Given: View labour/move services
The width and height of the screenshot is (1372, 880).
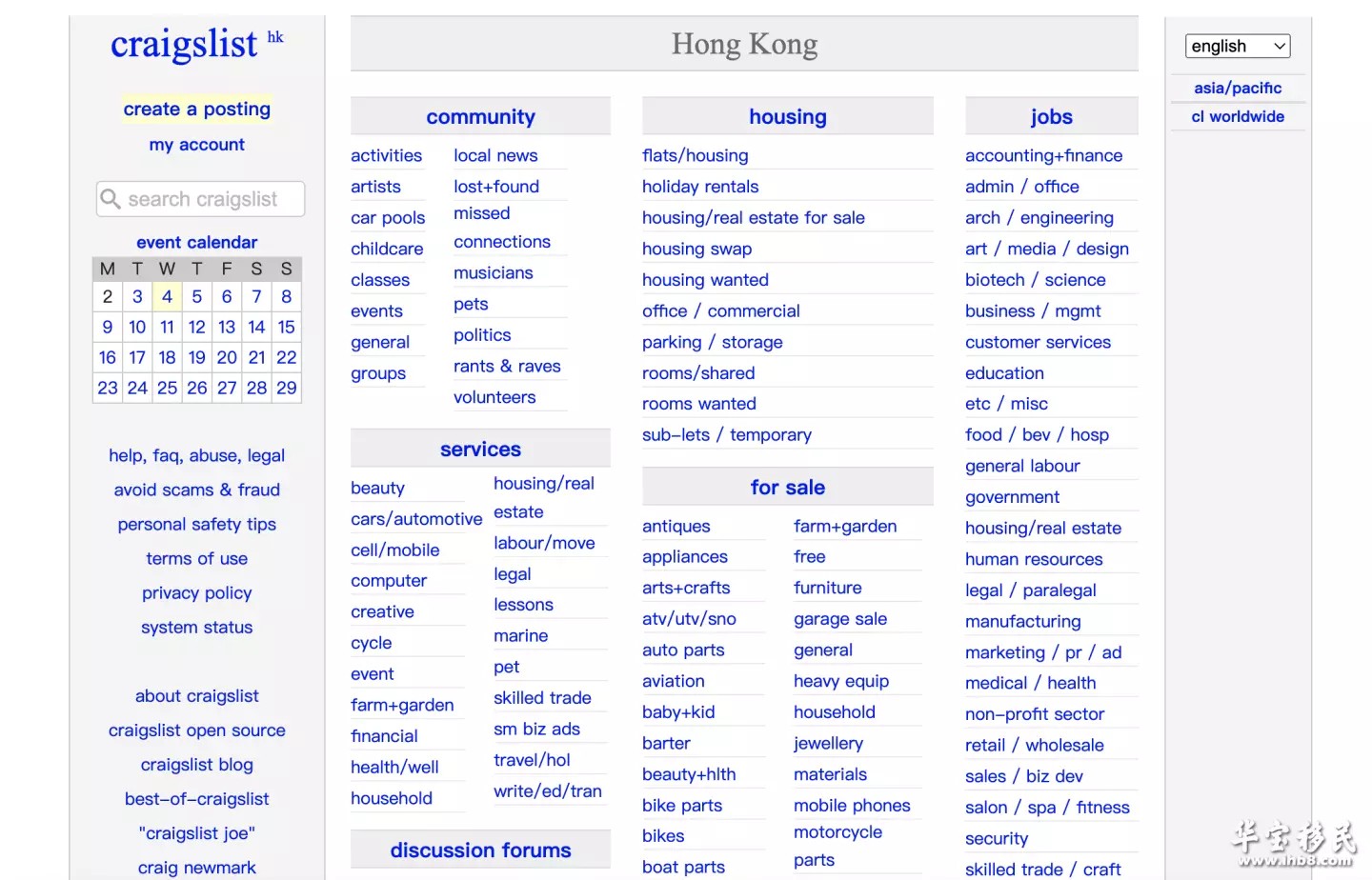Looking at the screenshot, I should click(544, 543).
